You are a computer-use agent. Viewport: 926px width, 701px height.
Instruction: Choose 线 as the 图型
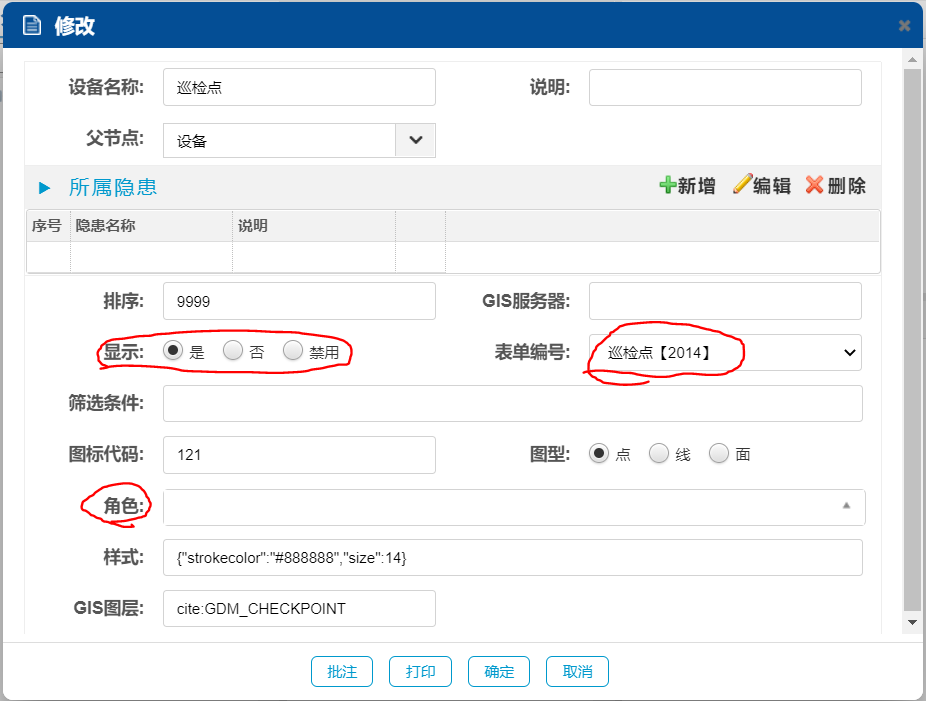[x=659, y=454]
